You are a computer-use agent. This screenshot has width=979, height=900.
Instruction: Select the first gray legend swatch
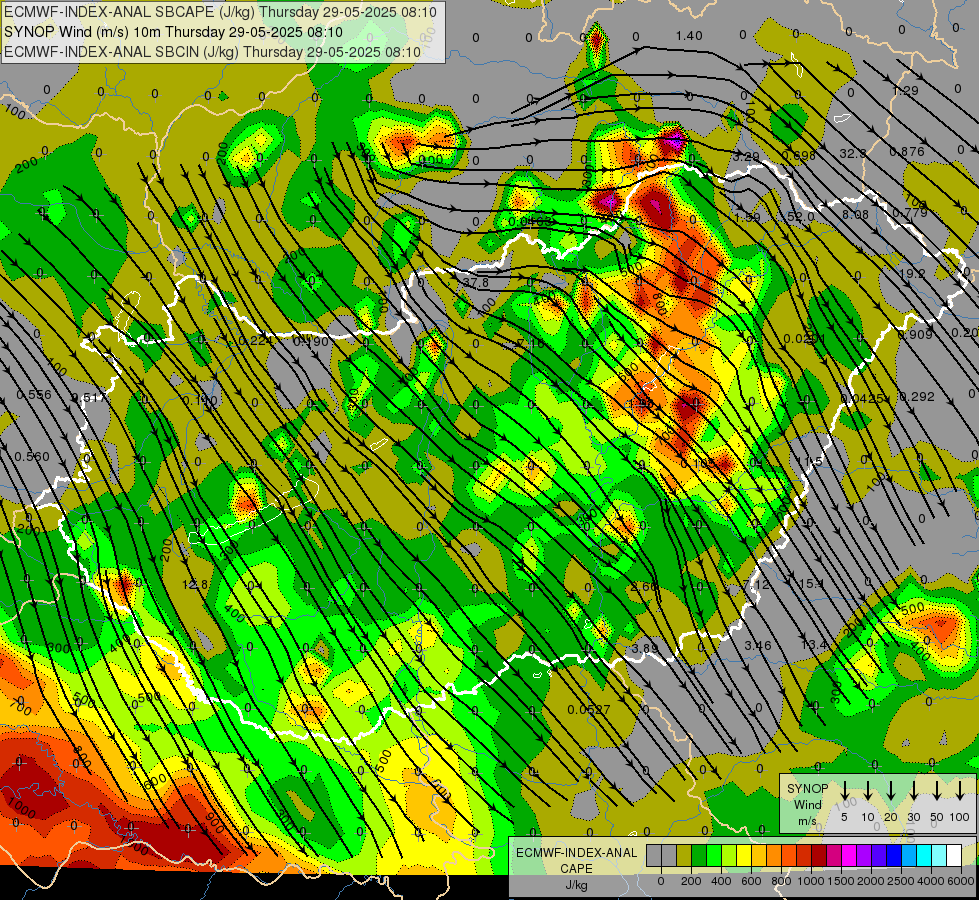tap(654, 855)
